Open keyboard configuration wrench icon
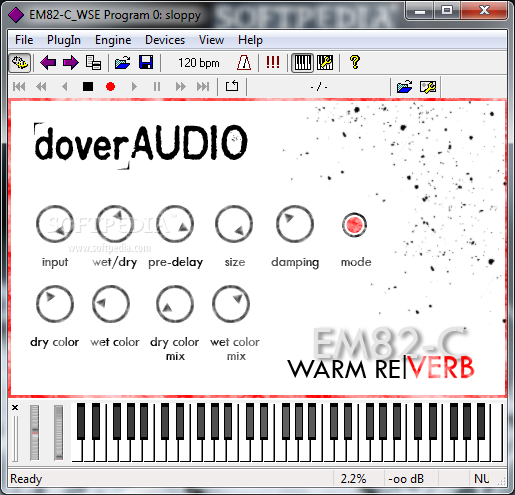 [325, 63]
